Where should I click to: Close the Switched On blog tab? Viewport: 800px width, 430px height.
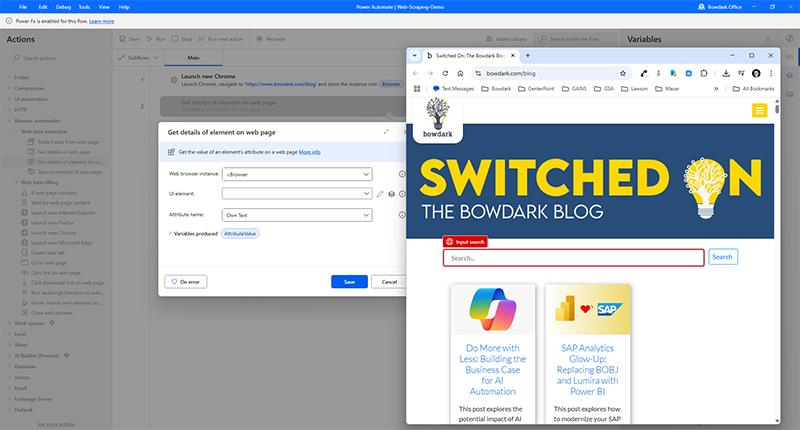[513, 56]
